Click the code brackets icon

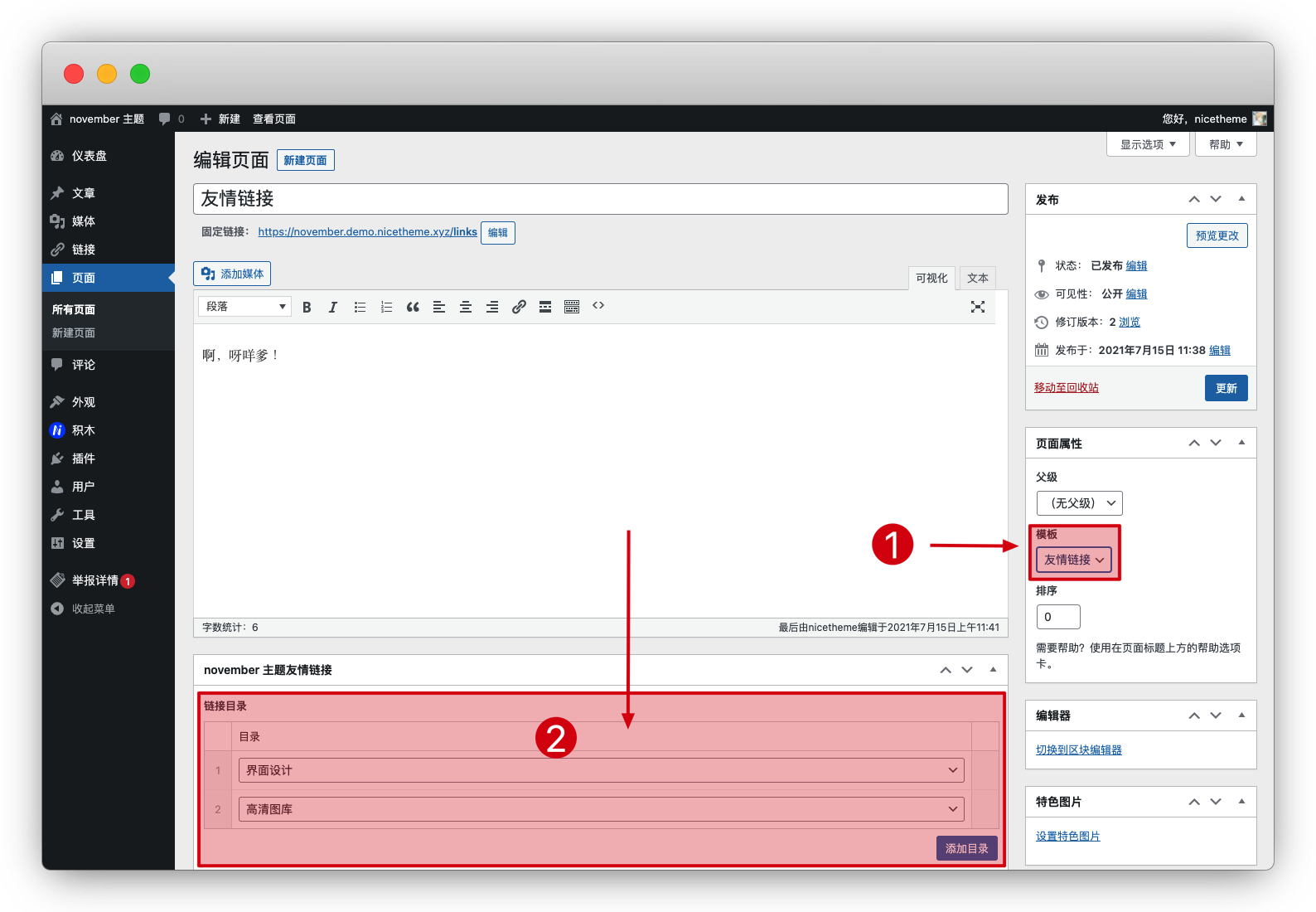point(598,306)
